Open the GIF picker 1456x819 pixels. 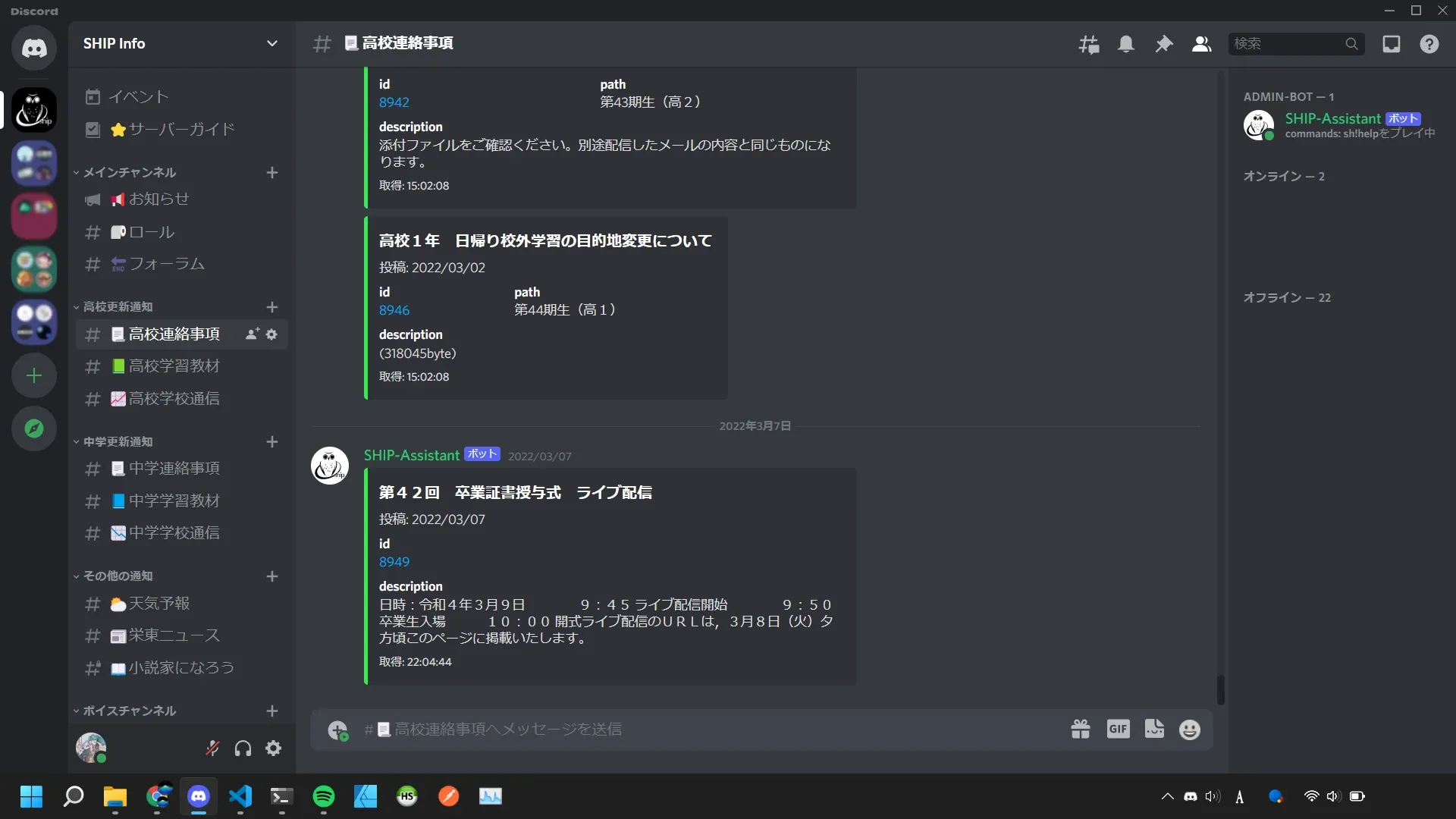pos(1117,729)
